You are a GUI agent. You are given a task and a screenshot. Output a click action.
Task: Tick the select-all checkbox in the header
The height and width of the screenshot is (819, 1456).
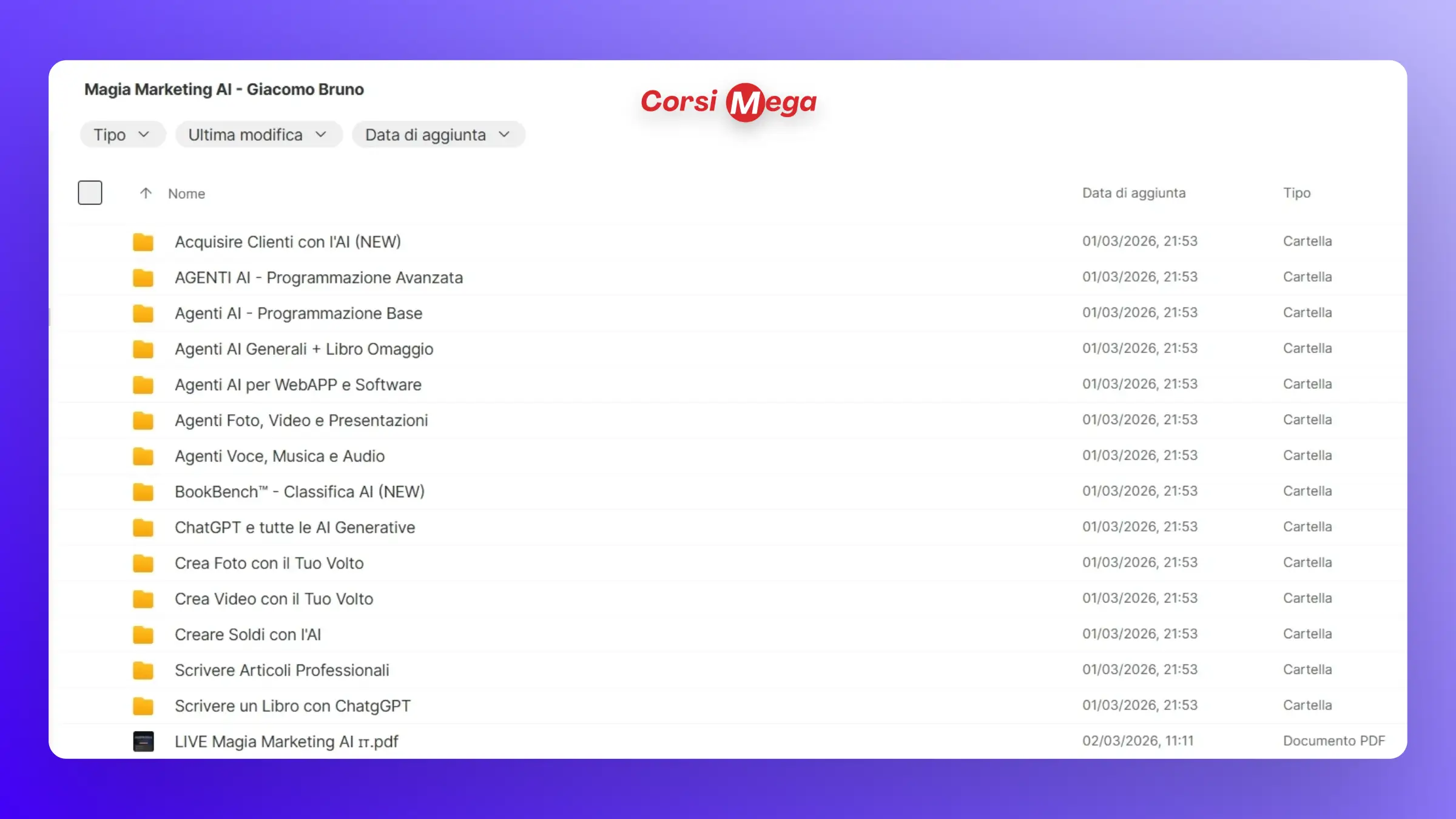pos(90,193)
